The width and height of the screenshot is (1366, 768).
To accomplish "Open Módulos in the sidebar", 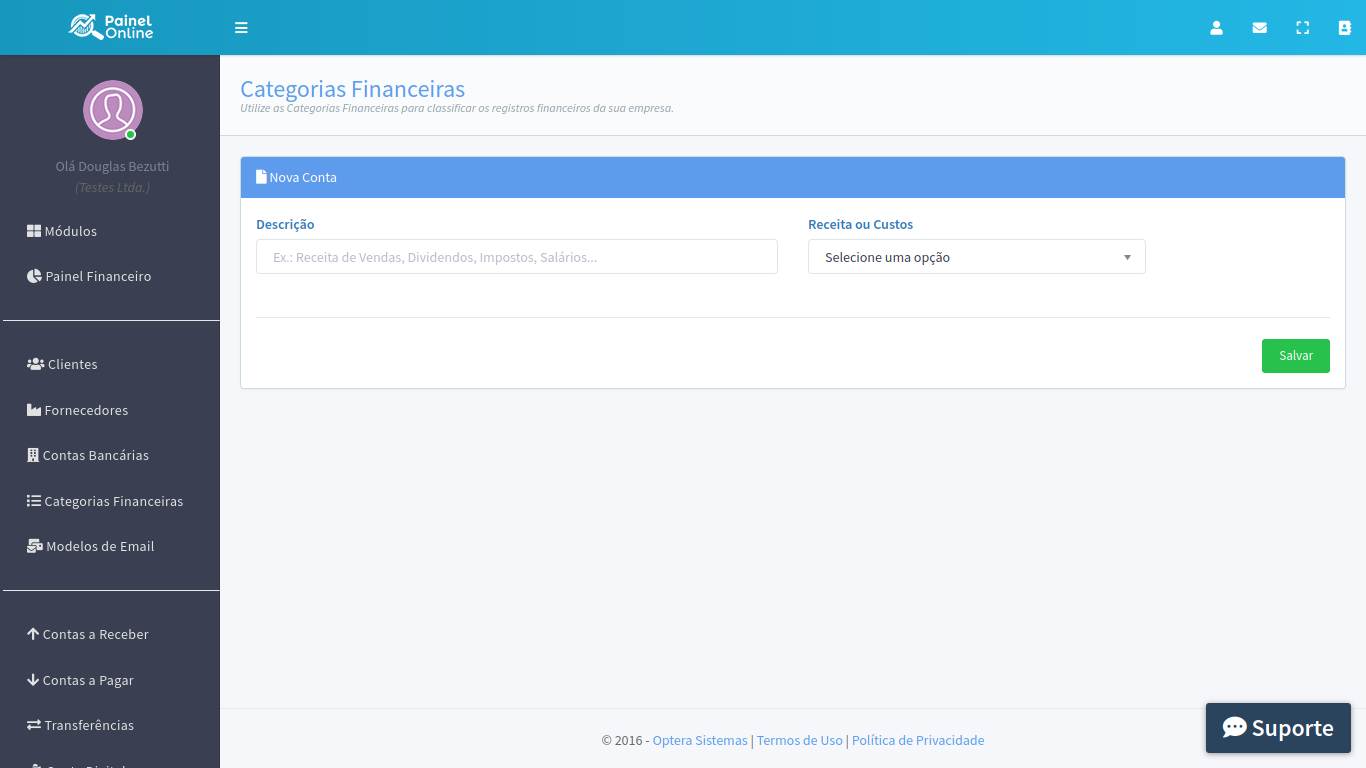I will click(x=62, y=231).
